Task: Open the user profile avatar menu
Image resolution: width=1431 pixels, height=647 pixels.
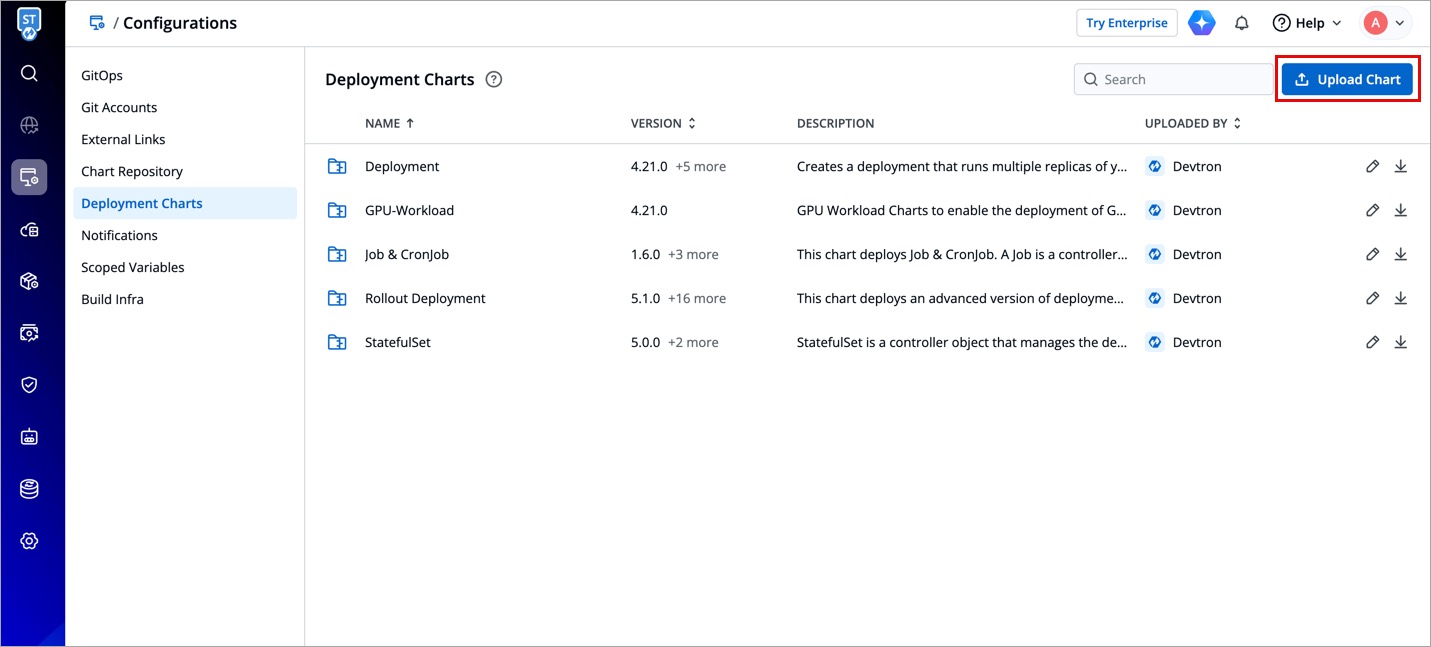Action: [1385, 23]
